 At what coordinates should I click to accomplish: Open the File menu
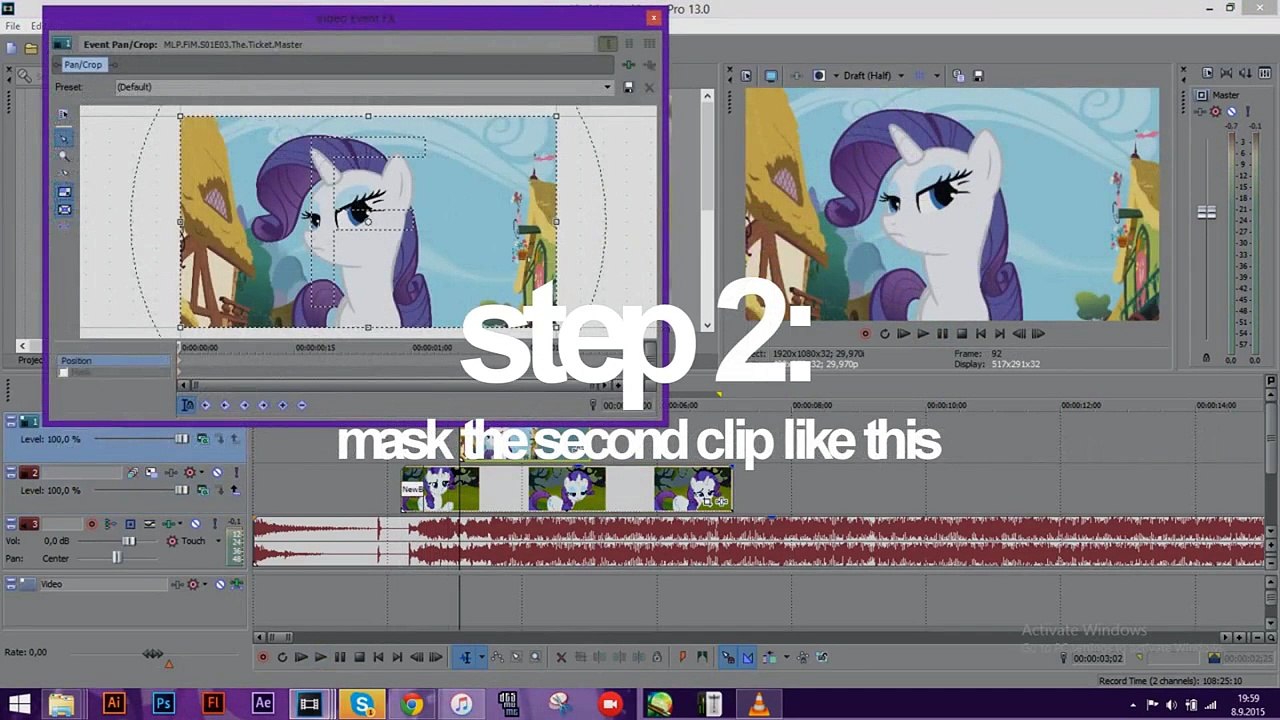(x=13, y=26)
